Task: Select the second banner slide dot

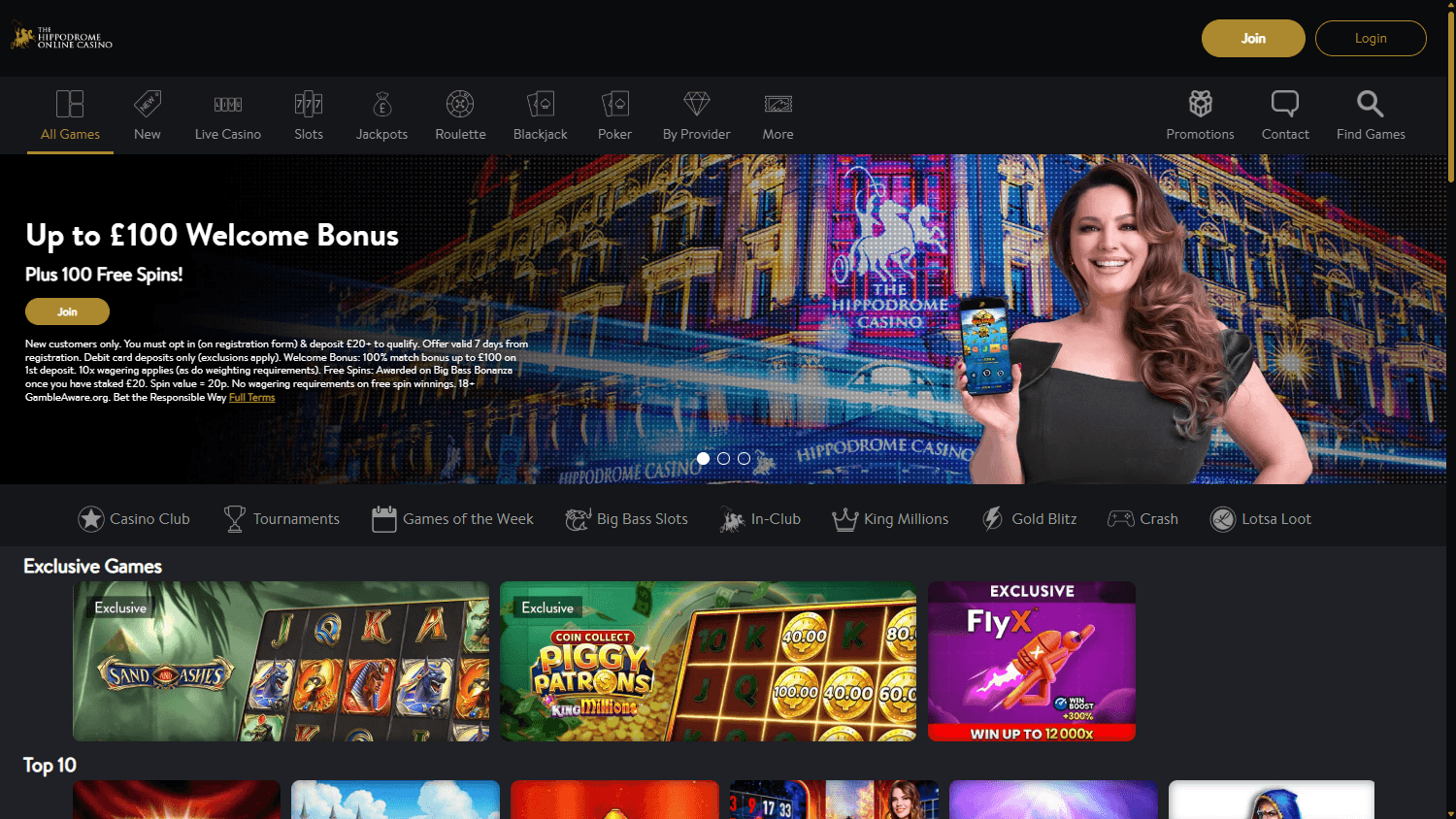Action: pos(723,458)
